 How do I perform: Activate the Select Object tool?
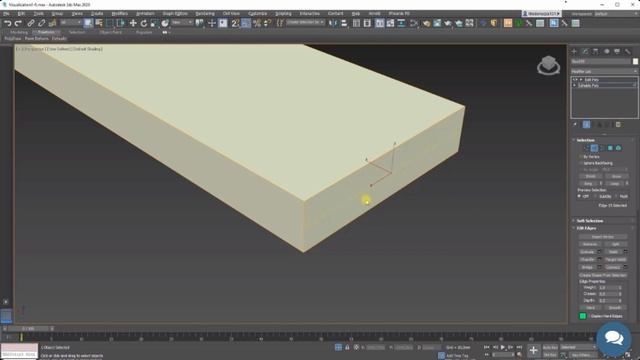point(88,23)
